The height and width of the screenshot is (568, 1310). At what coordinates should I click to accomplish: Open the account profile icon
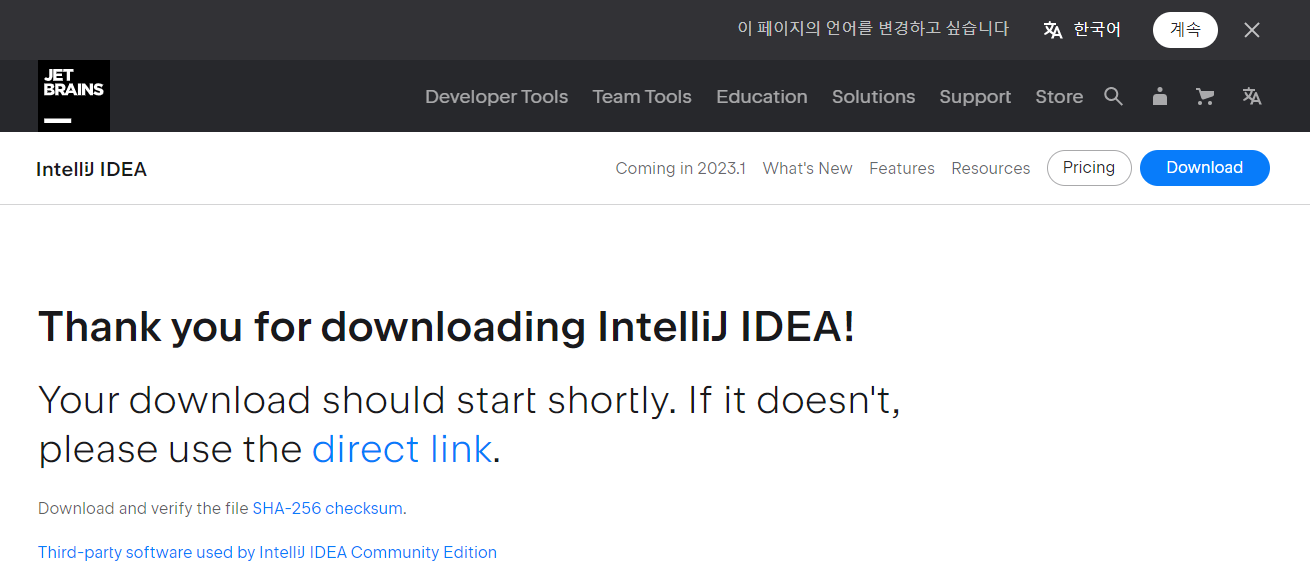[x=1159, y=96]
